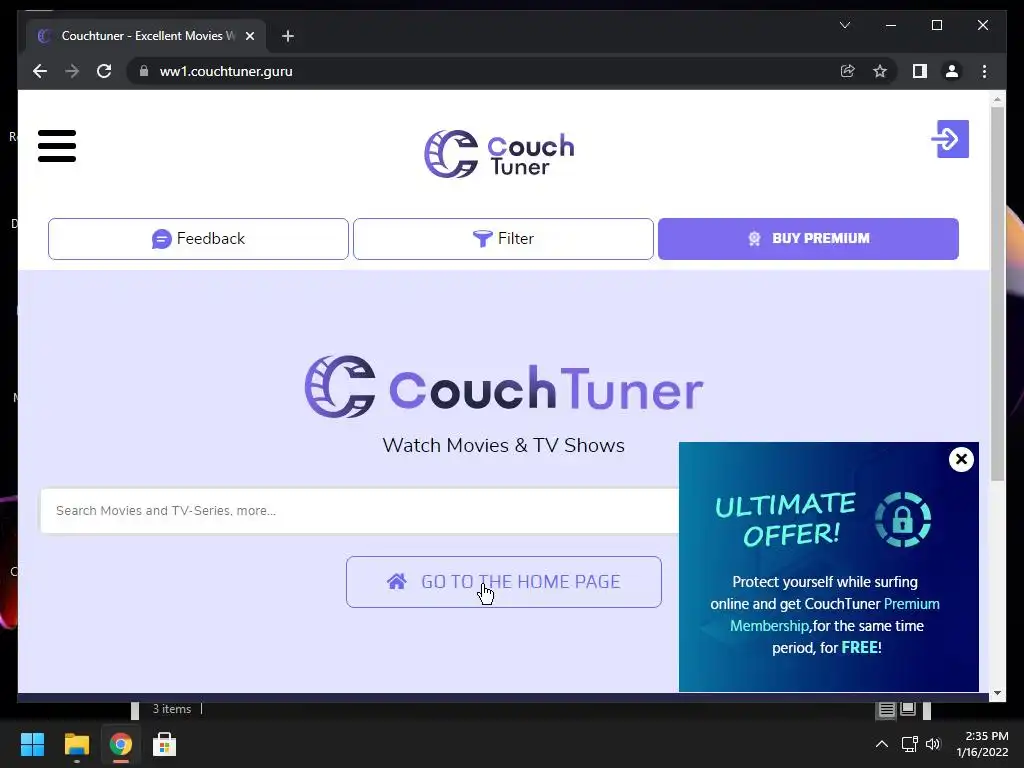Open a new browser tab

pyautogui.click(x=288, y=36)
